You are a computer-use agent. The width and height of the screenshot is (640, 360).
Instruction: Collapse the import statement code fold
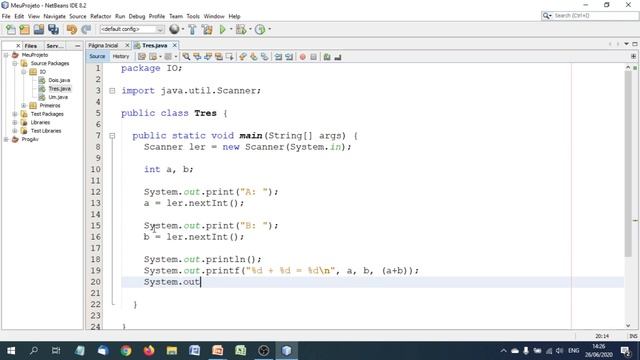[x=112, y=91]
